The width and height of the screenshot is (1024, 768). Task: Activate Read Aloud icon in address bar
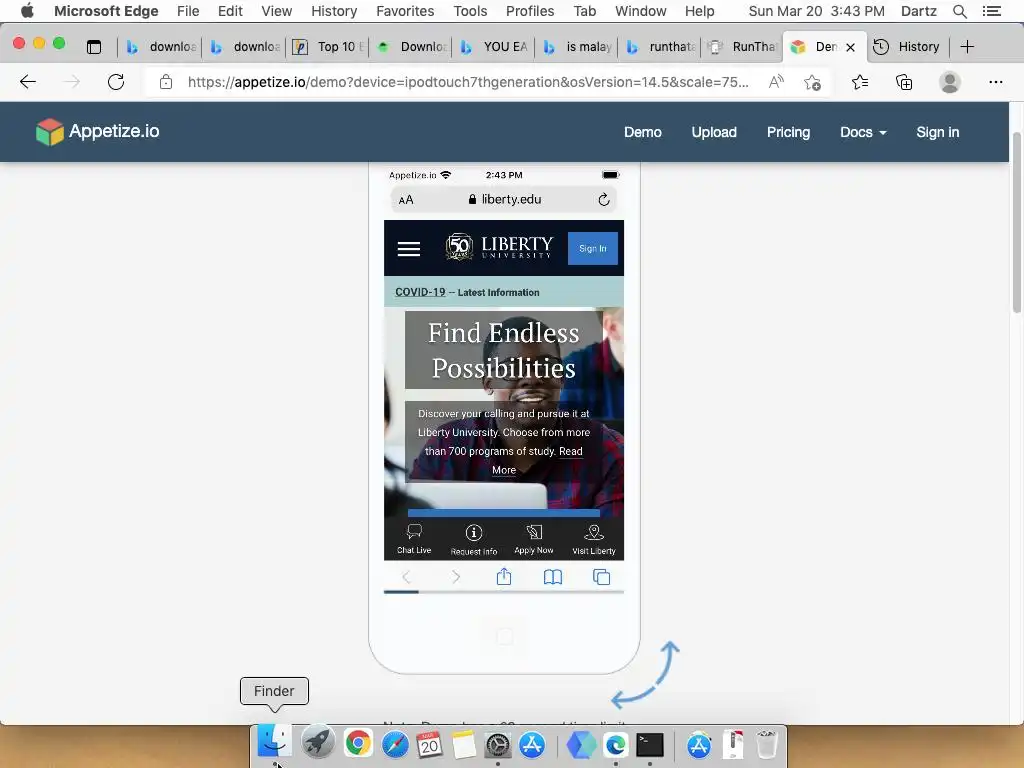click(x=776, y=82)
